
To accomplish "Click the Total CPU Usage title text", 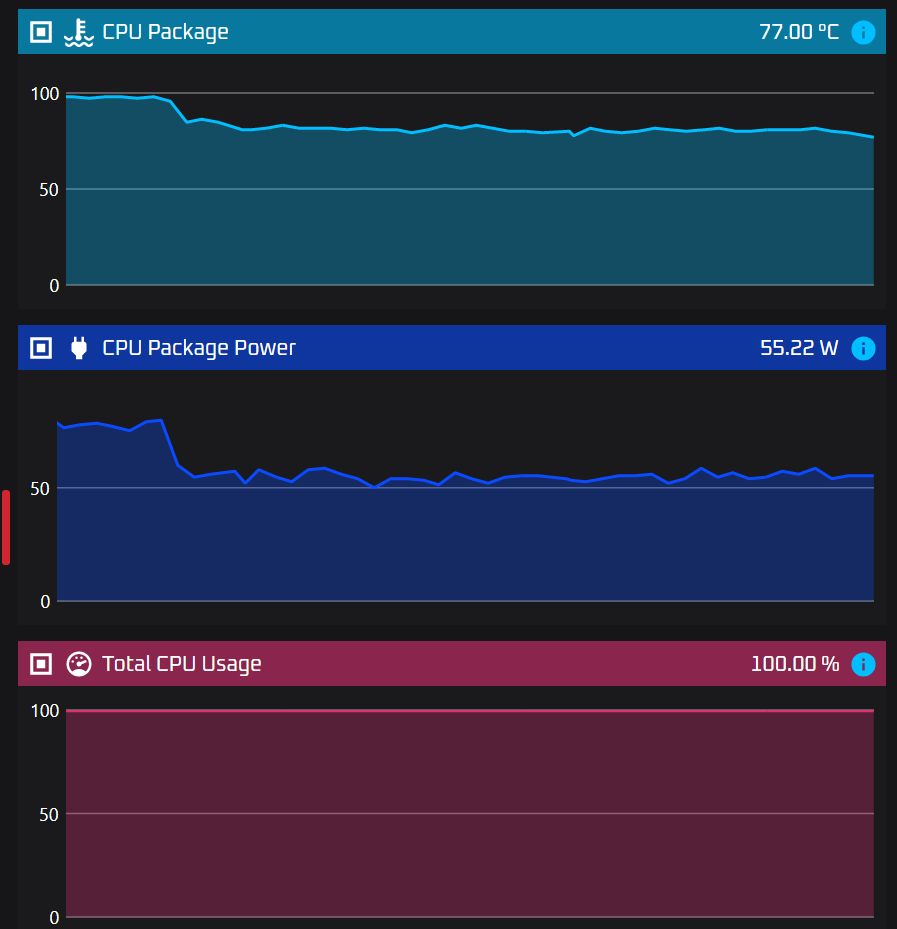I will point(181,664).
